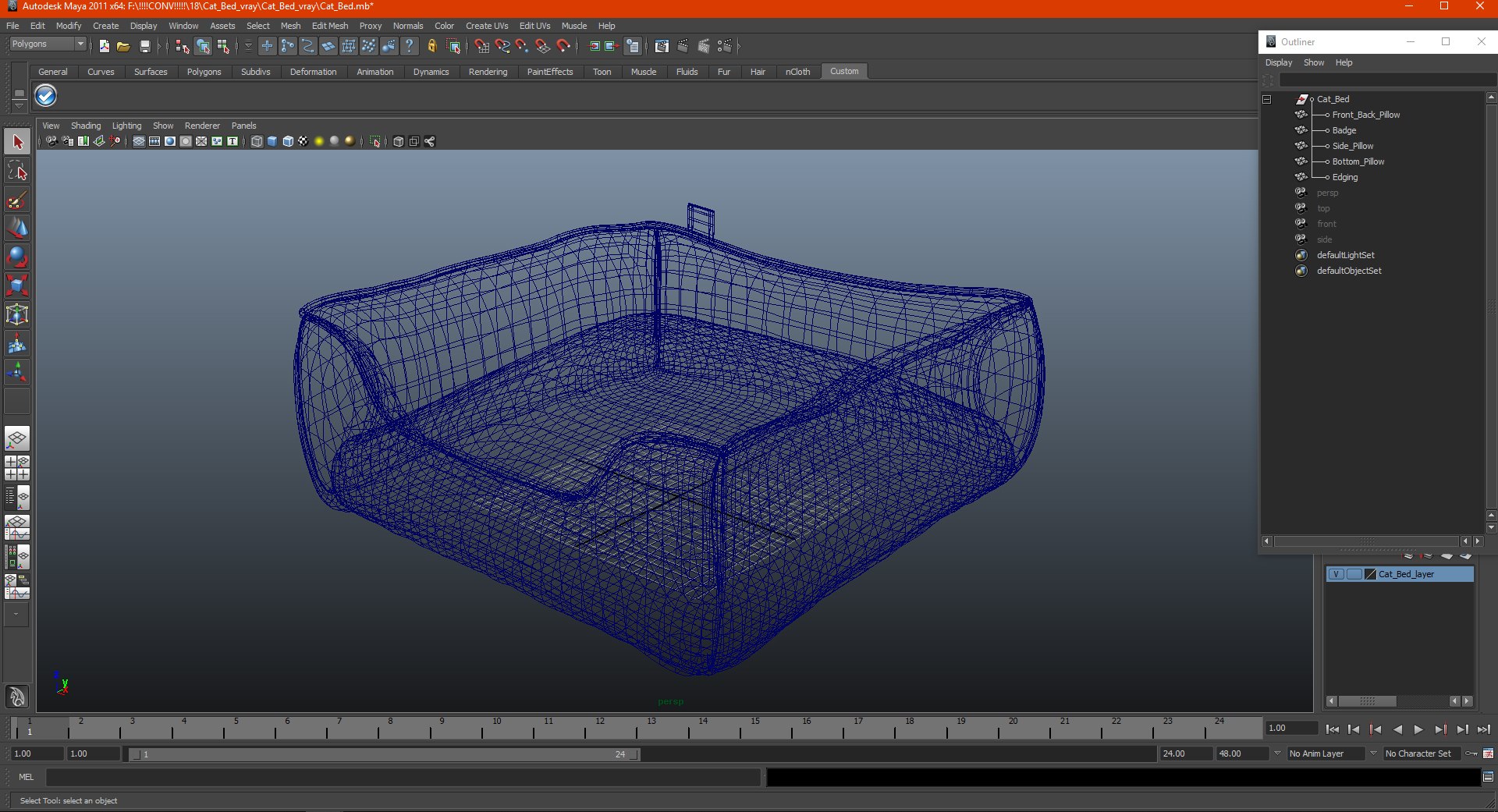Switch to four view layout

[x=17, y=468]
